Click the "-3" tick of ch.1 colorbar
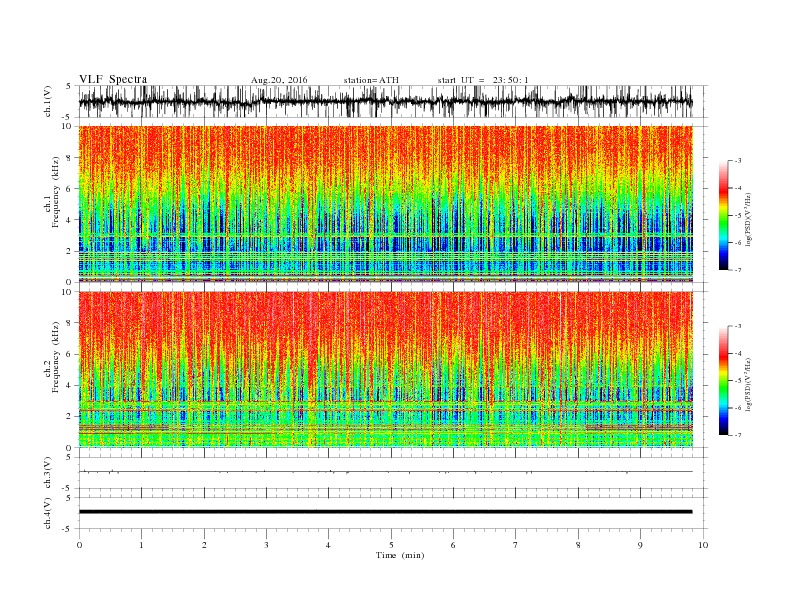Viewport: 792px width, 612px height. point(737,161)
